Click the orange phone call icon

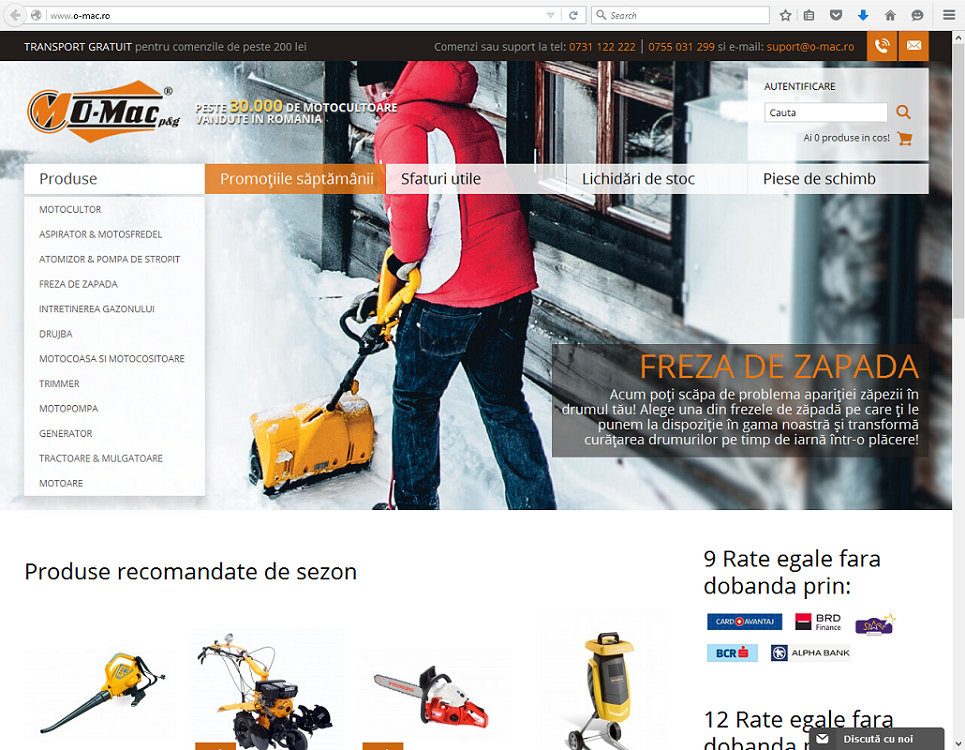pyautogui.click(x=881, y=46)
